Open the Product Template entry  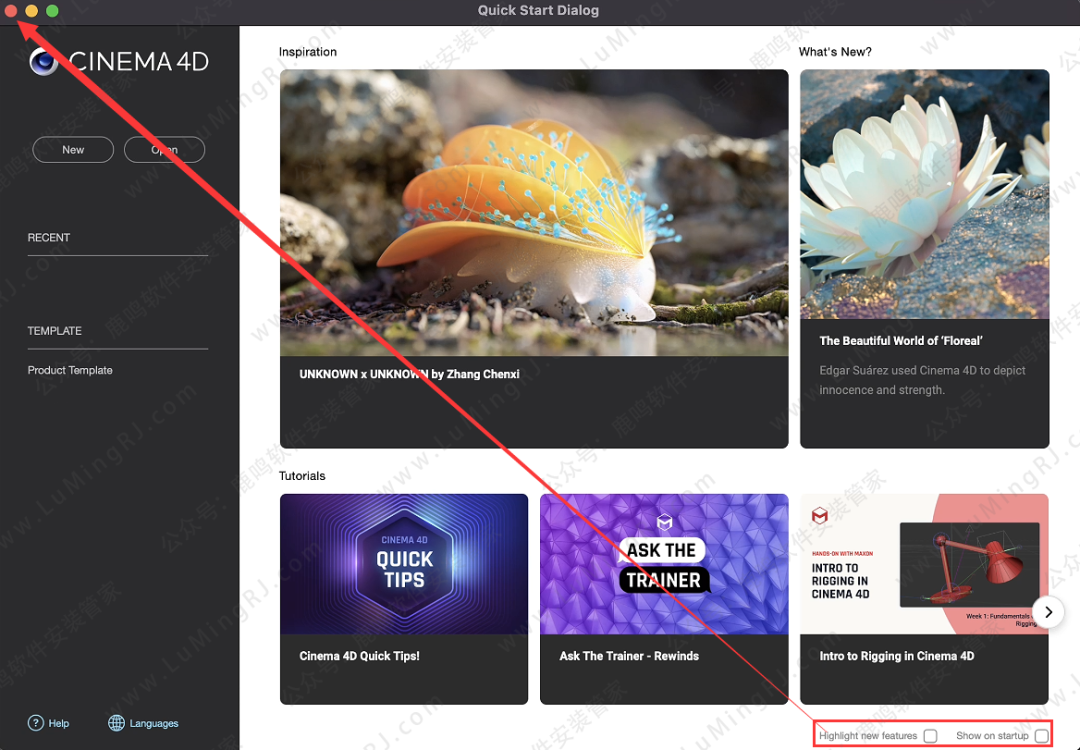[70, 370]
